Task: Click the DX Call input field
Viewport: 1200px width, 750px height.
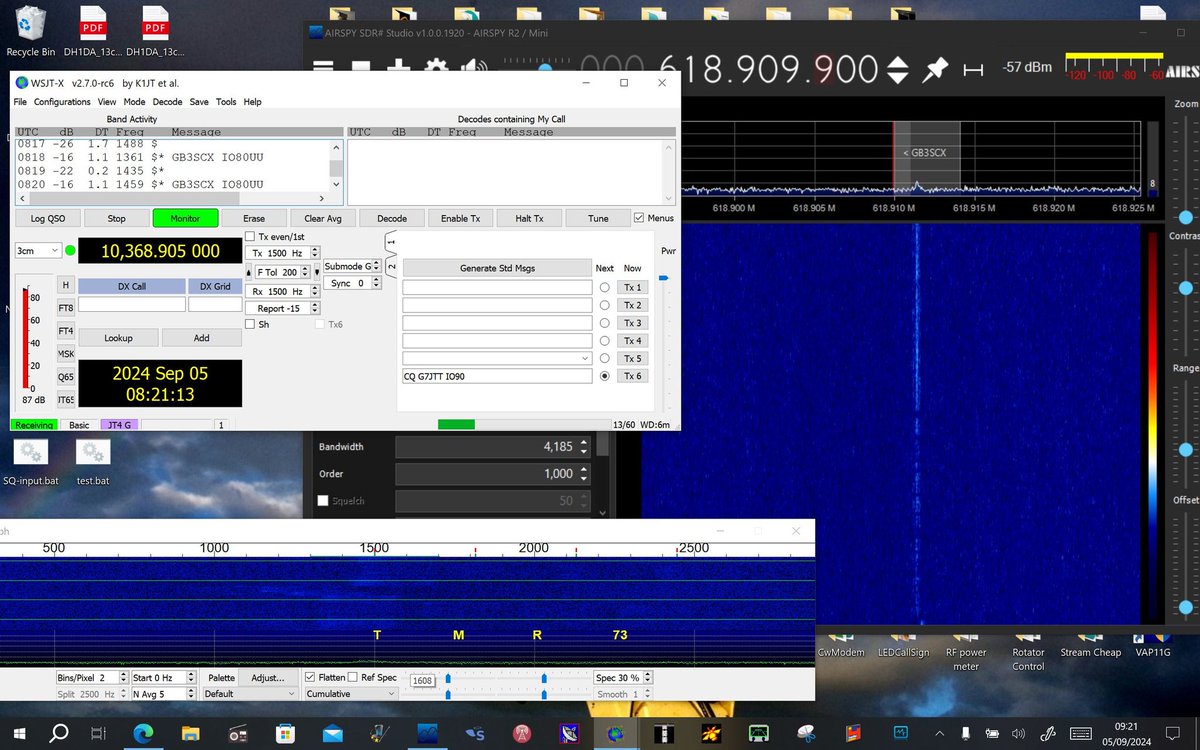Action: (x=132, y=304)
